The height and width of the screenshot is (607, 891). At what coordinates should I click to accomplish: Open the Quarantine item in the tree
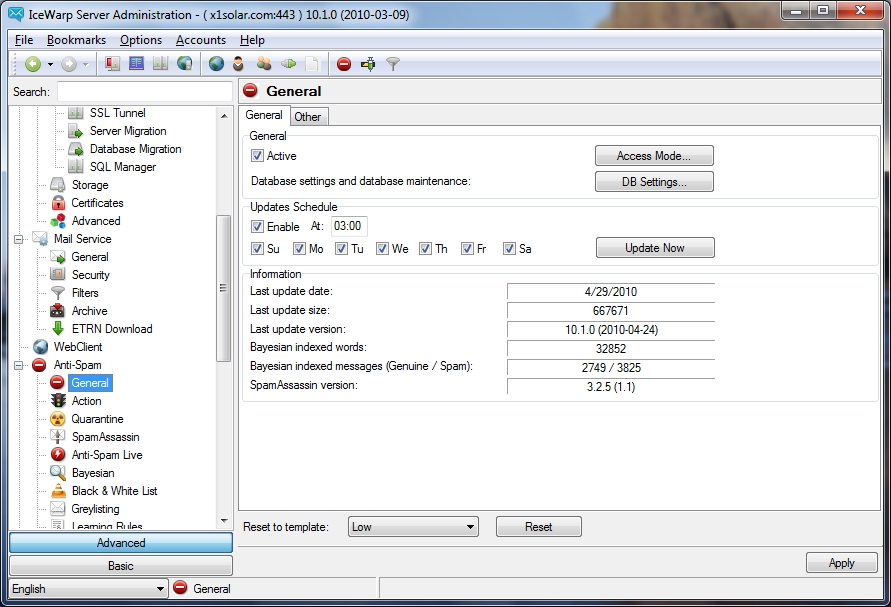[97, 419]
